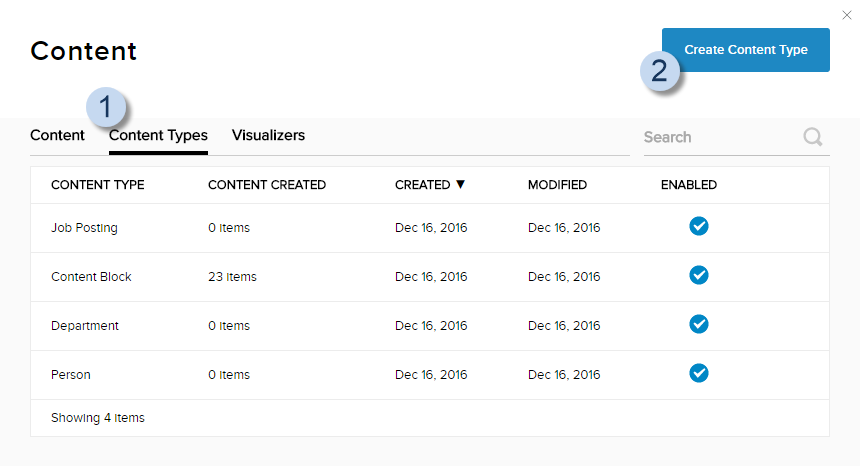This screenshot has width=860, height=466.
Task: Sort by Enabled column header
Action: pos(688,185)
